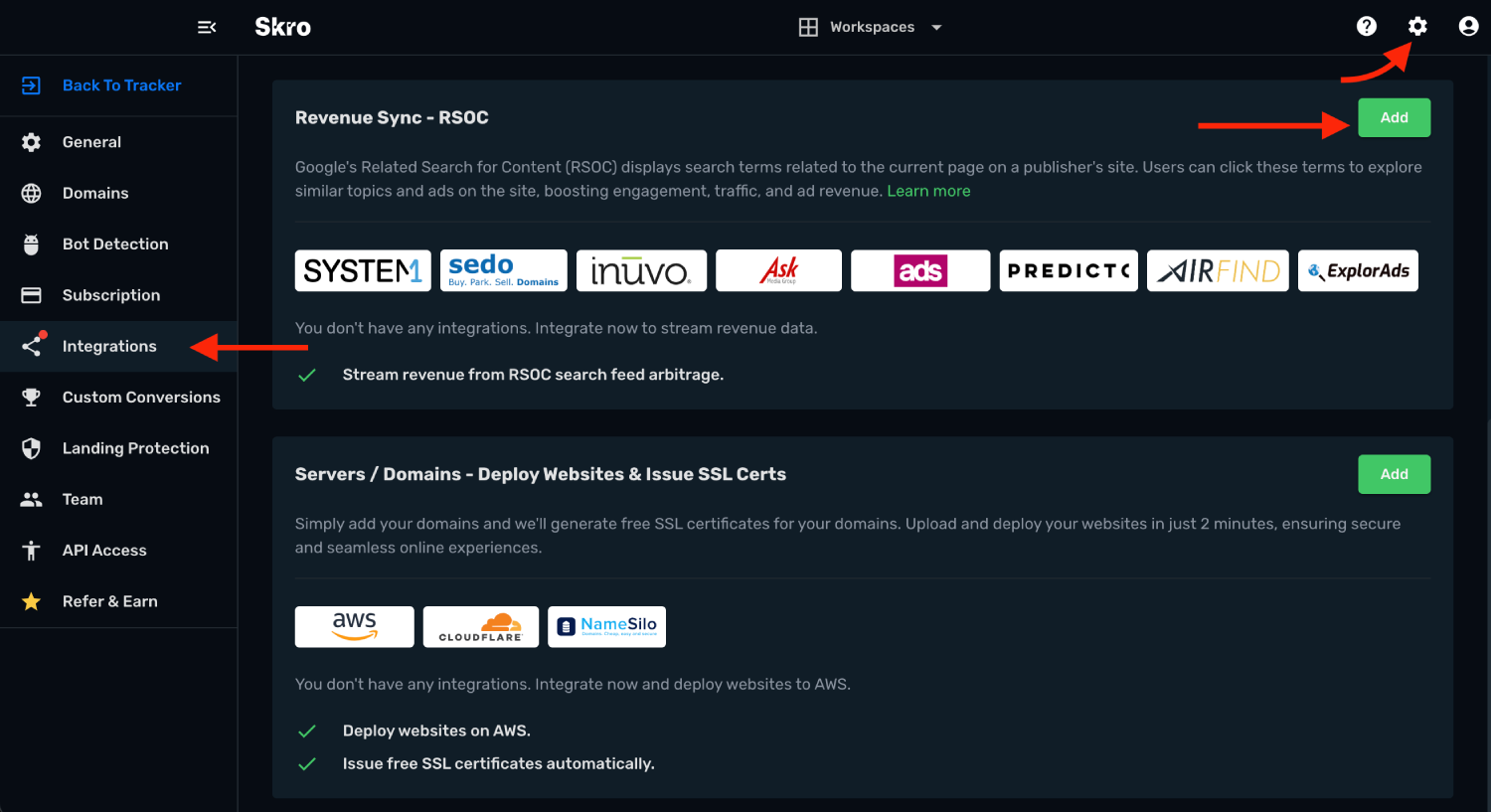Select the Sedo provider logo
The image size is (1491, 812).
click(504, 270)
